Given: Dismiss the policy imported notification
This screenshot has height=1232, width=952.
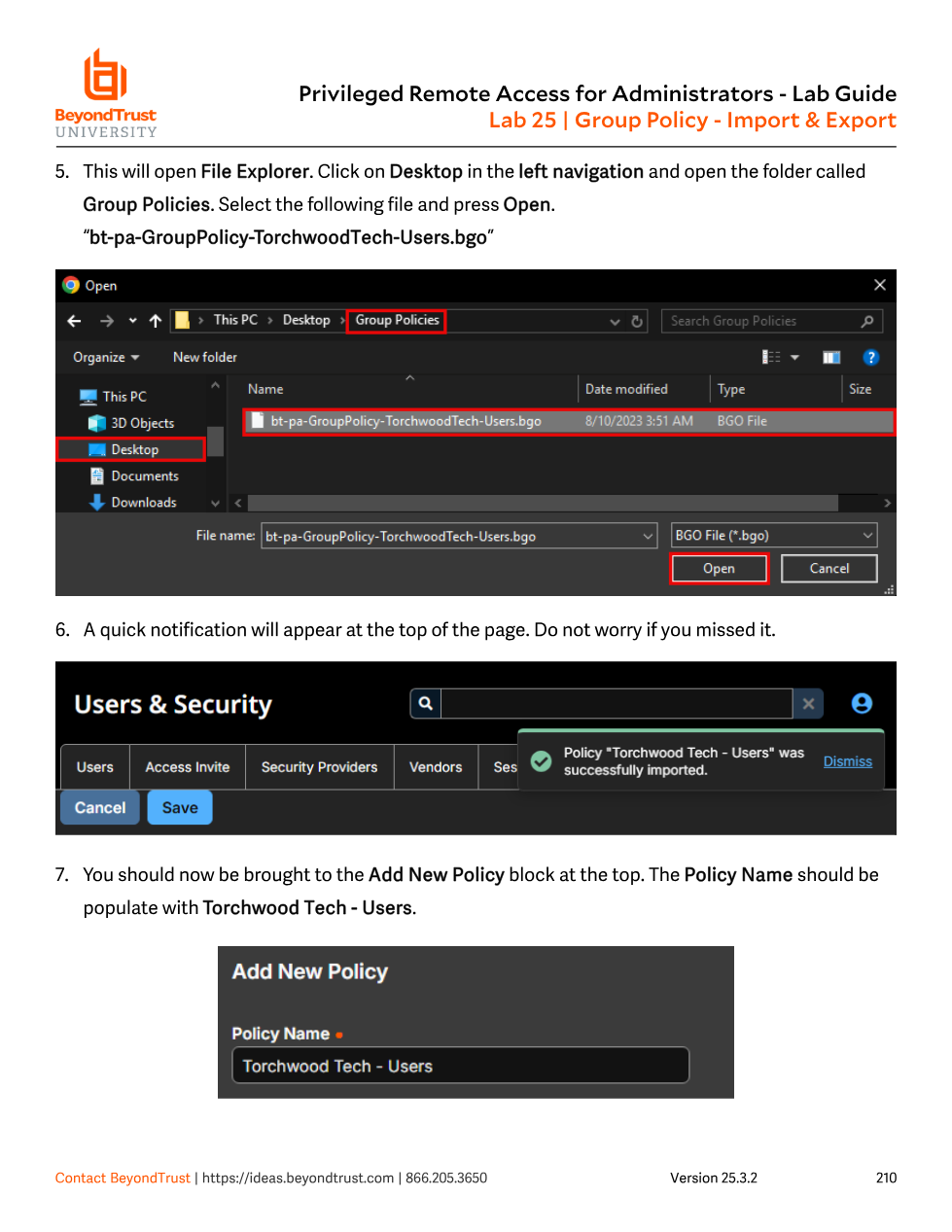Looking at the screenshot, I should tap(848, 761).
